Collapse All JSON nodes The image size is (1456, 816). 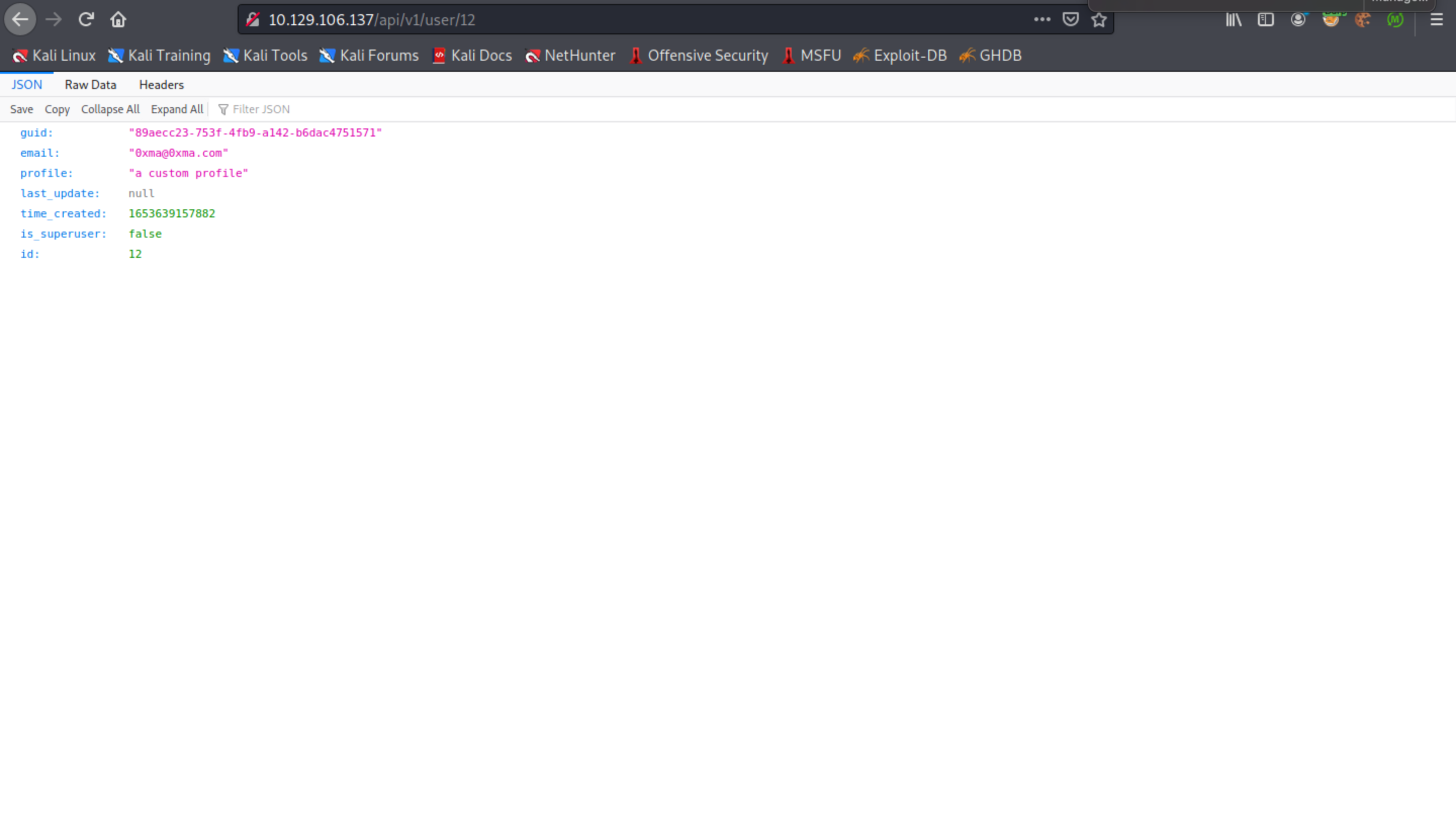click(x=110, y=110)
